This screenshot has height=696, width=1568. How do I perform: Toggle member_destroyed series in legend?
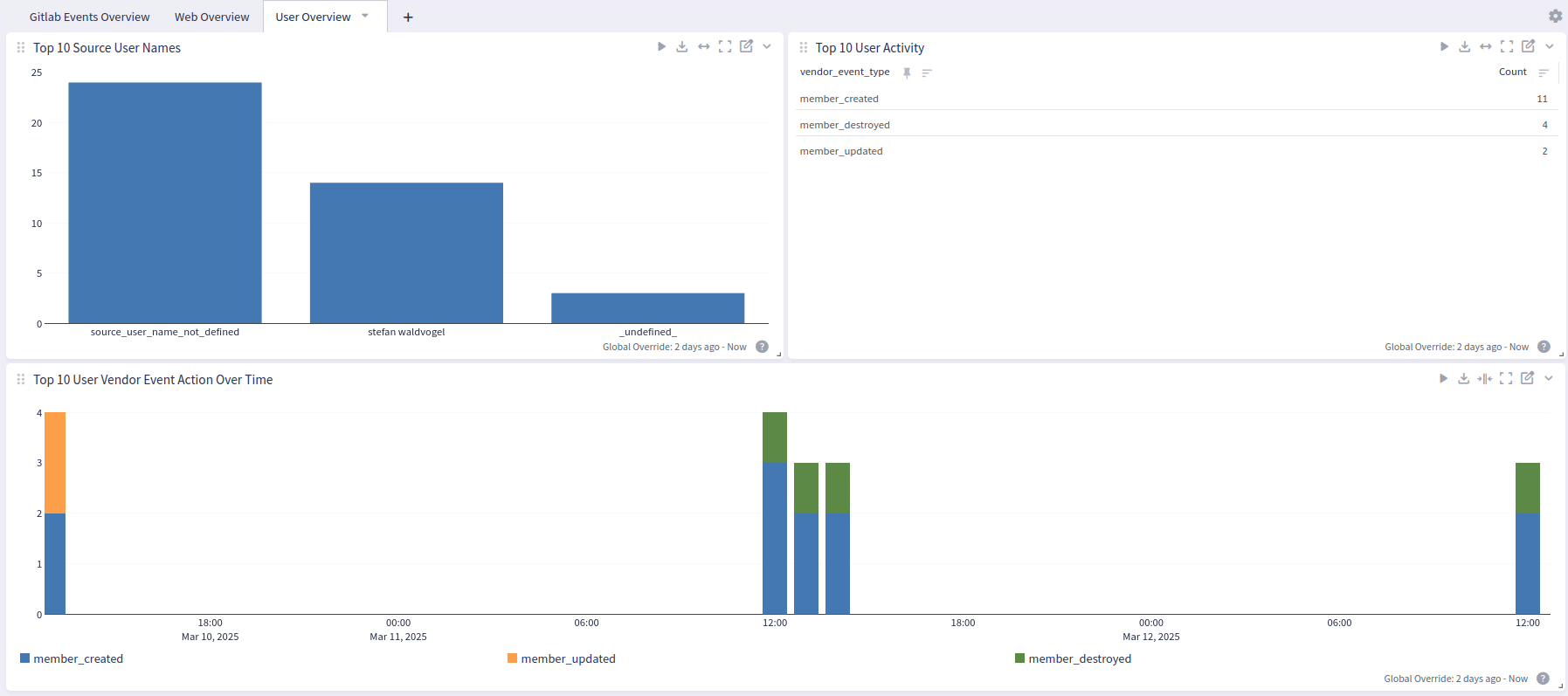pyautogui.click(x=1079, y=658)
